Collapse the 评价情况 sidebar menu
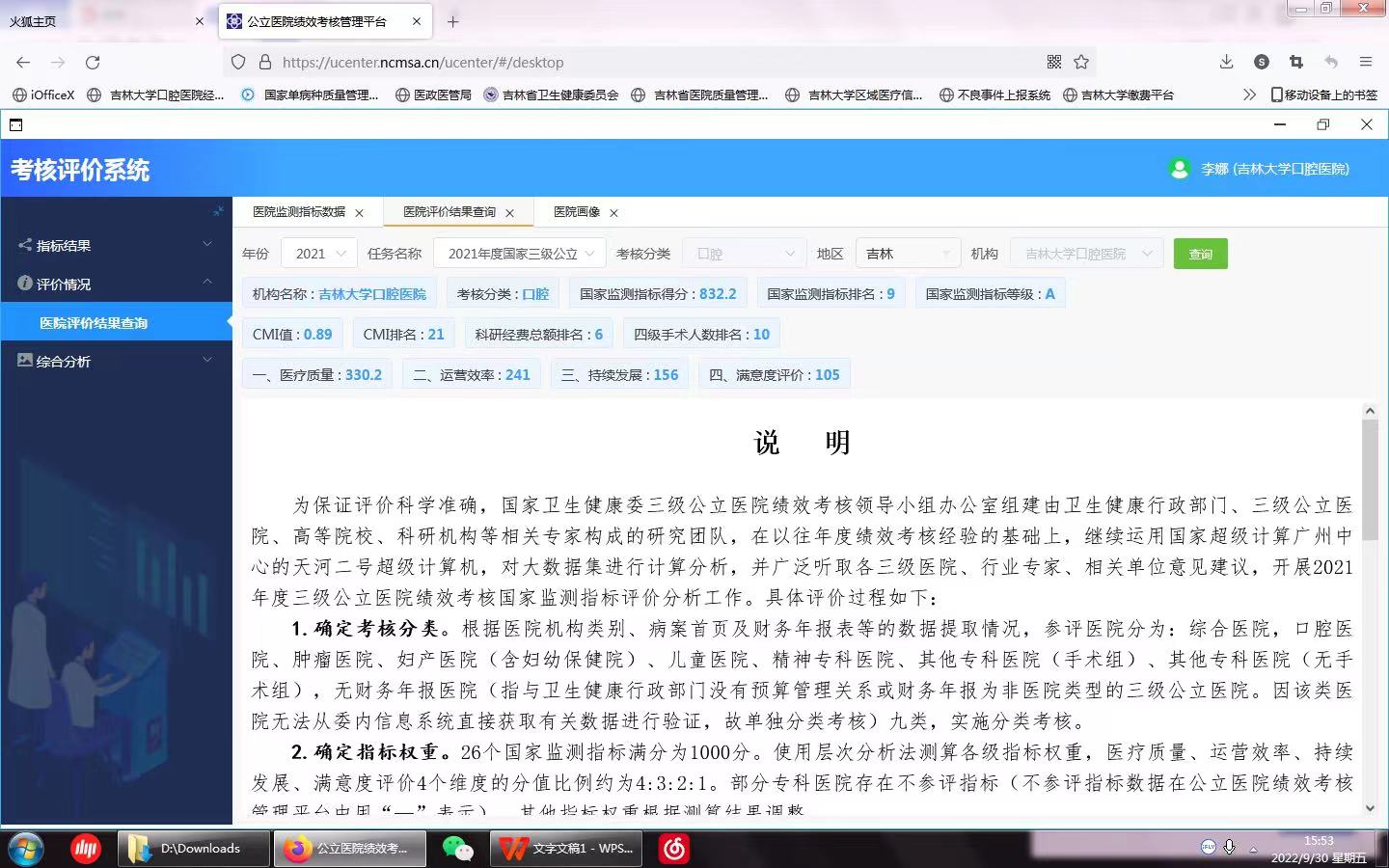Viewport: 1389px width, 868px height. (116, 284)
